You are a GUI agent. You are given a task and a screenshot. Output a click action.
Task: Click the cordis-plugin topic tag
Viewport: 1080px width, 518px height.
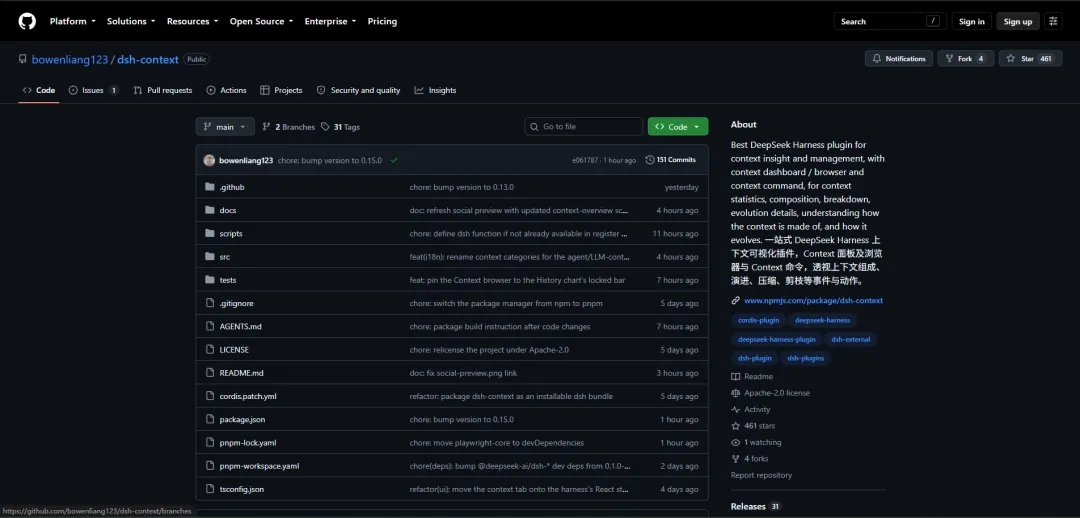pyautogui.click(x=758, y=320)
